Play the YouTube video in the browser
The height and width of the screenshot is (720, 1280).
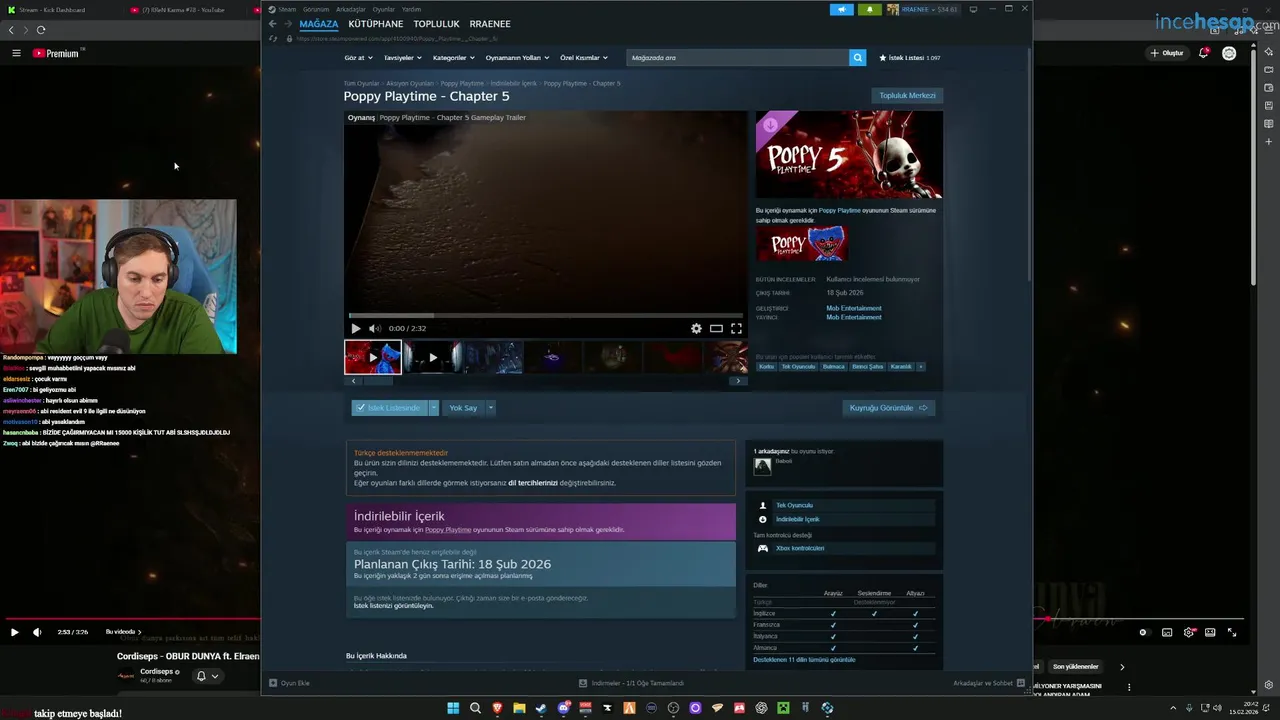pyautogui.click(x=14, y=632)
